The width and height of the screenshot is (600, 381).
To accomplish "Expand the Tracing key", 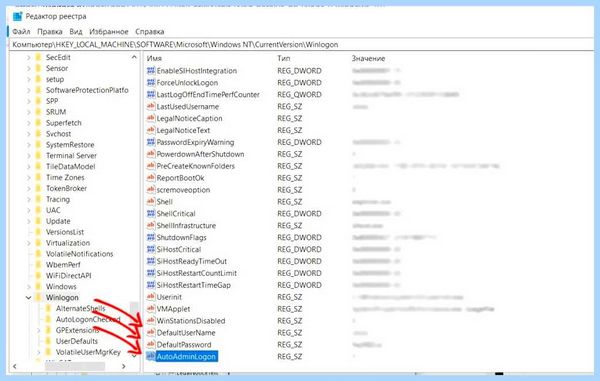I will pyautogui.click(x=29, y=199).
